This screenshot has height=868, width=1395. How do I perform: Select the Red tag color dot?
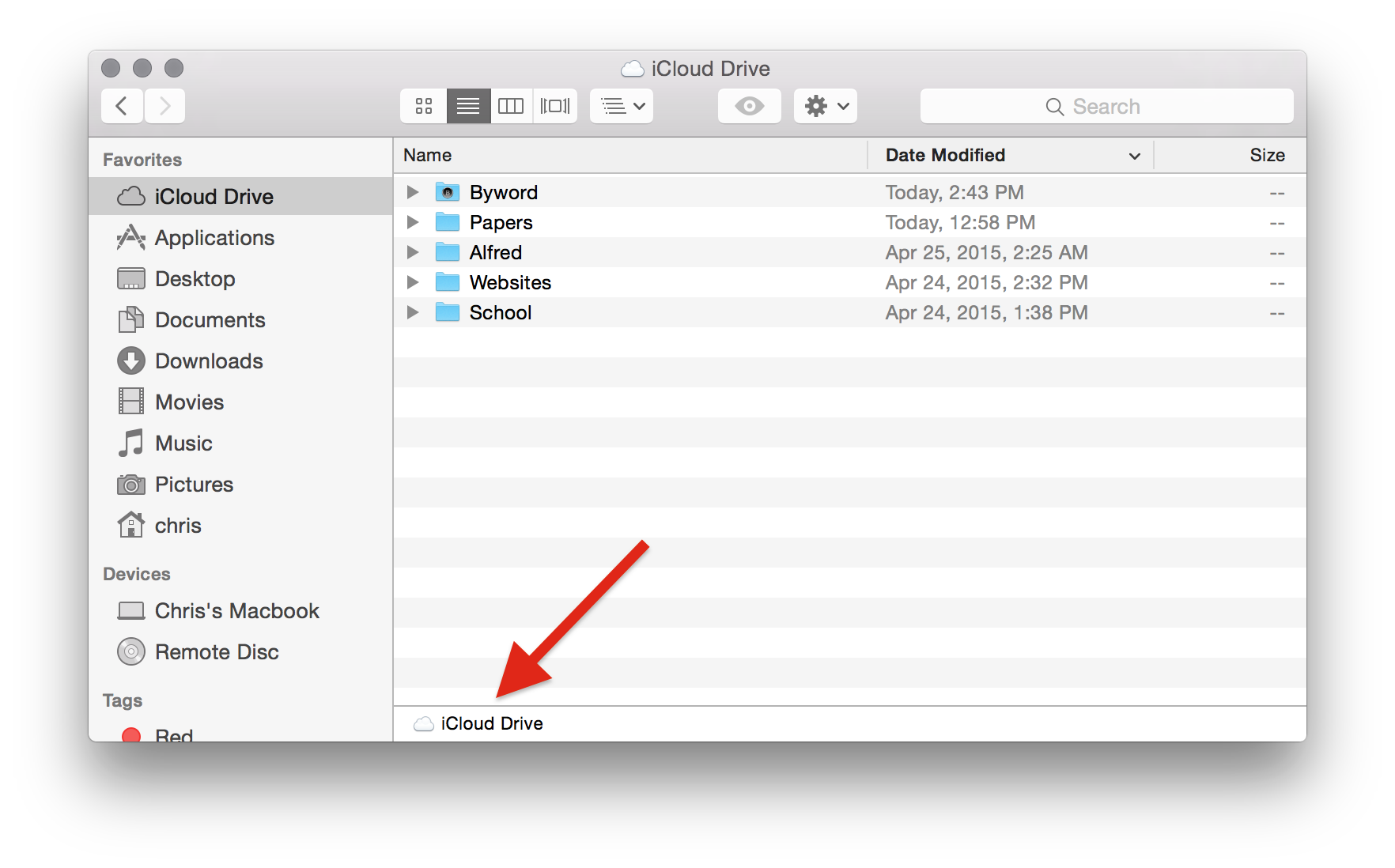click(x=131, y=735)
